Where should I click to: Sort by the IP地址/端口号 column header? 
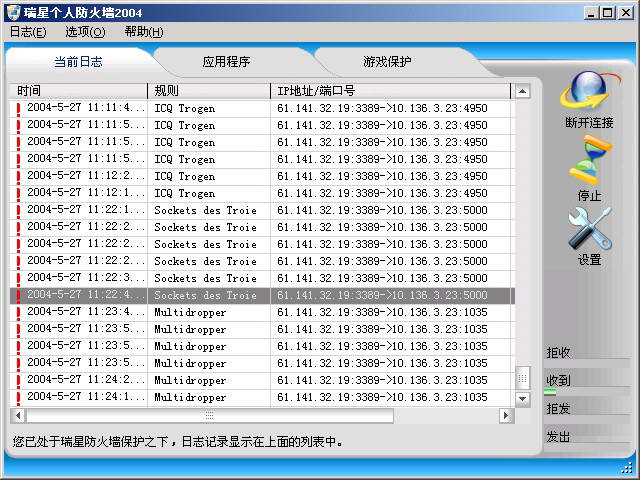(x=391, y=91)
